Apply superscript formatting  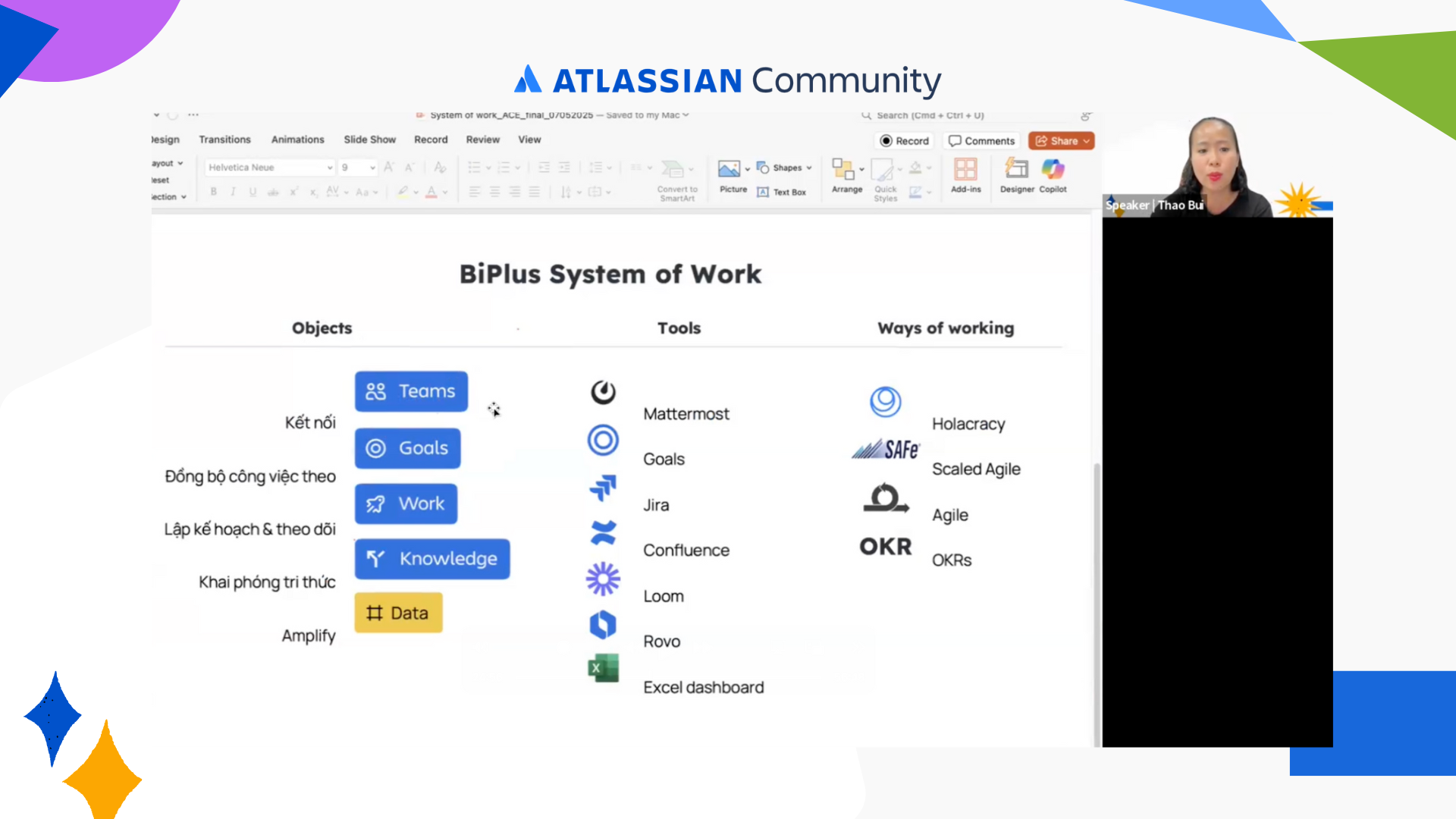[293, 192]
